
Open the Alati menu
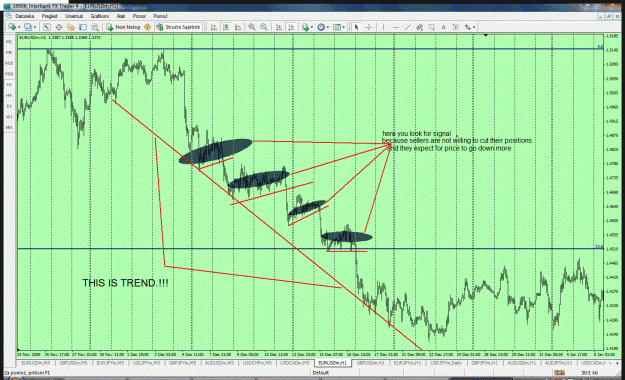(x=121, y=16)
